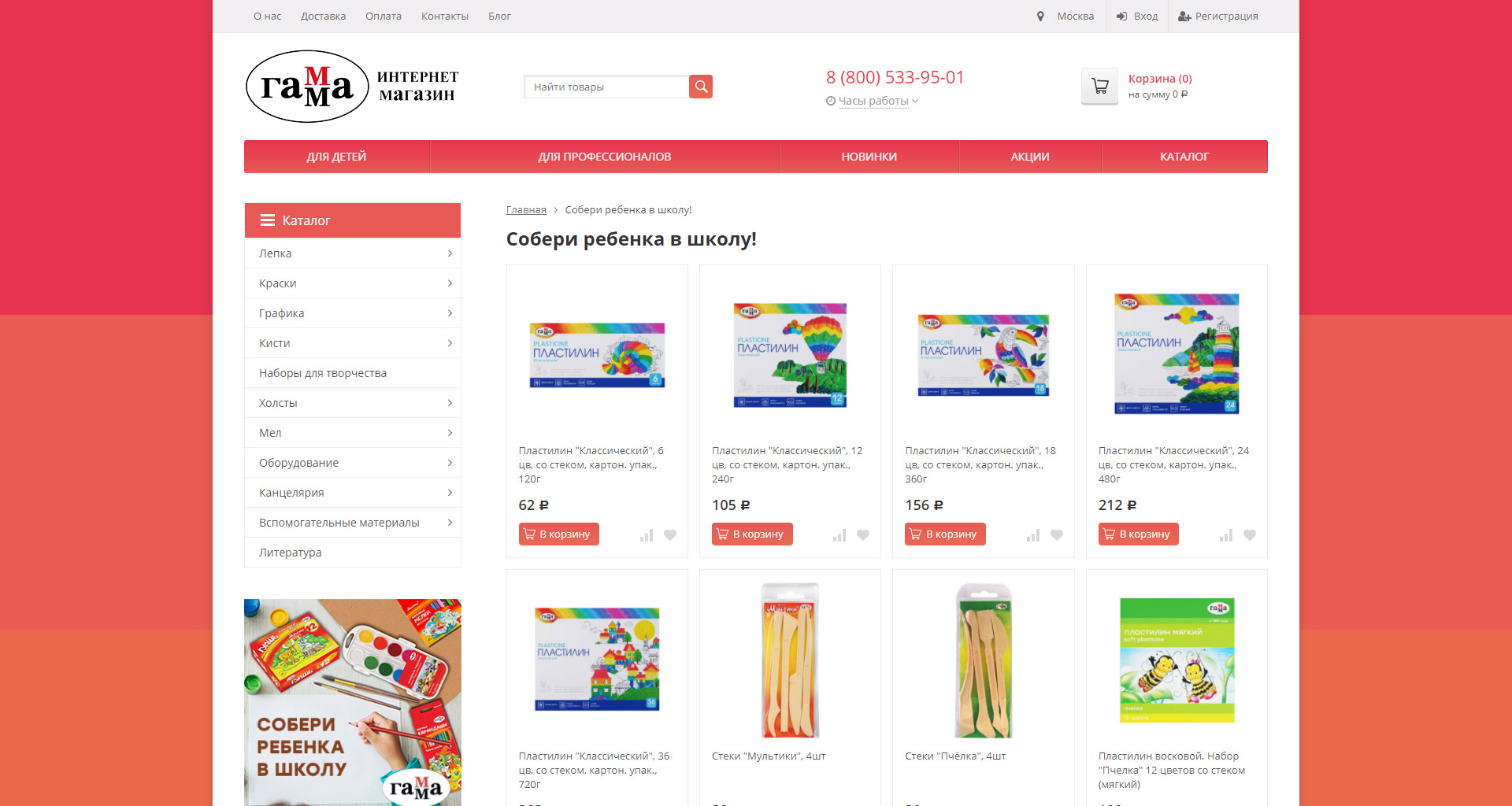Open the shopping cart icon

[1100, 87]
